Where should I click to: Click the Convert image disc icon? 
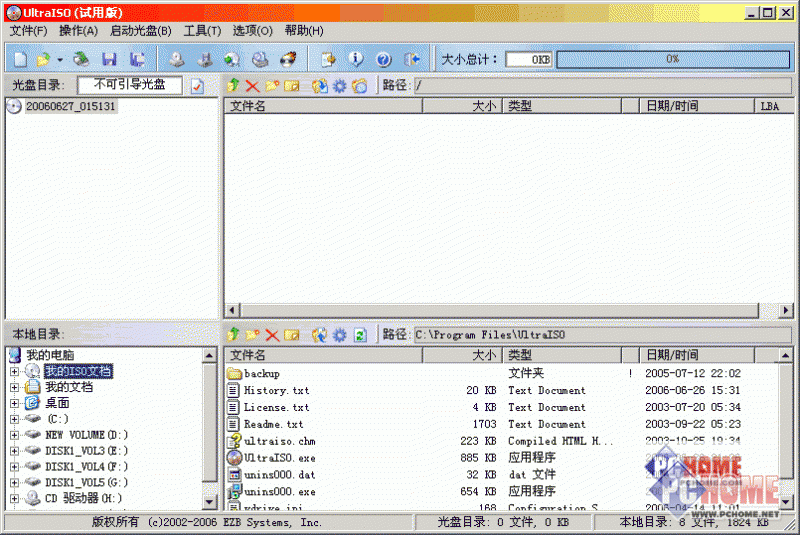pos(232,59)
